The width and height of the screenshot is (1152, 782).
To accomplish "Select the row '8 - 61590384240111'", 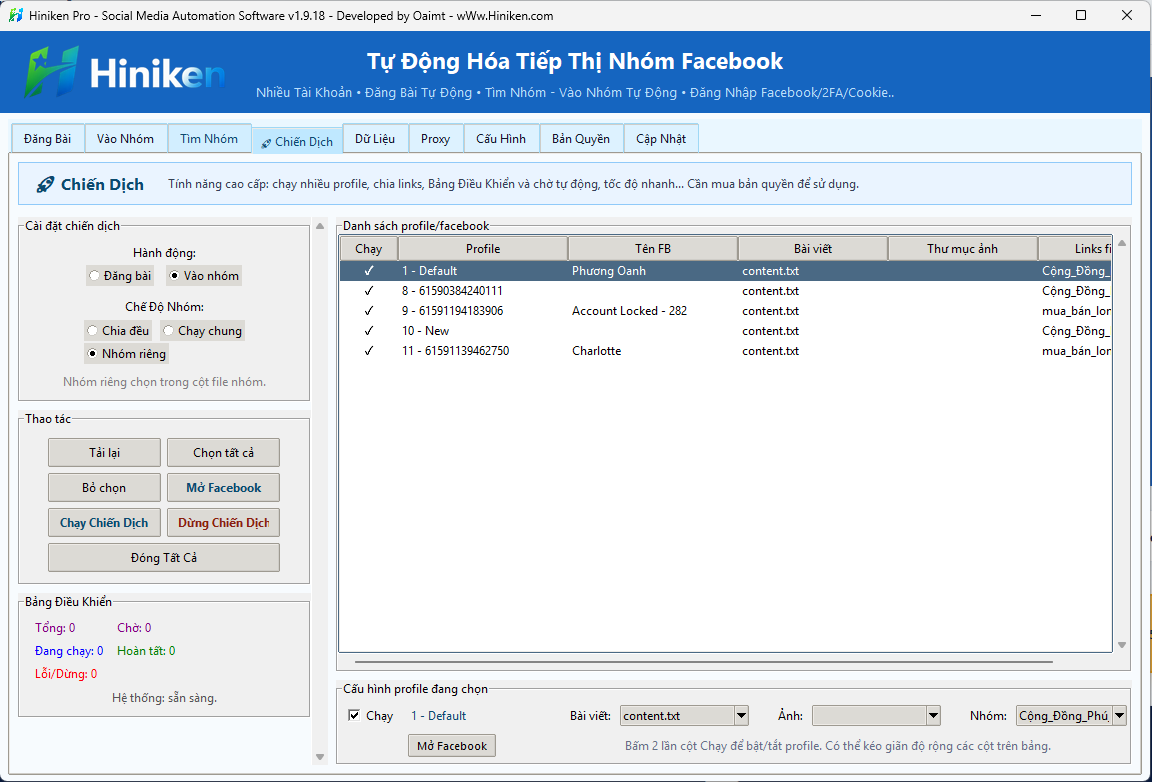I will [x=726, y=291].
